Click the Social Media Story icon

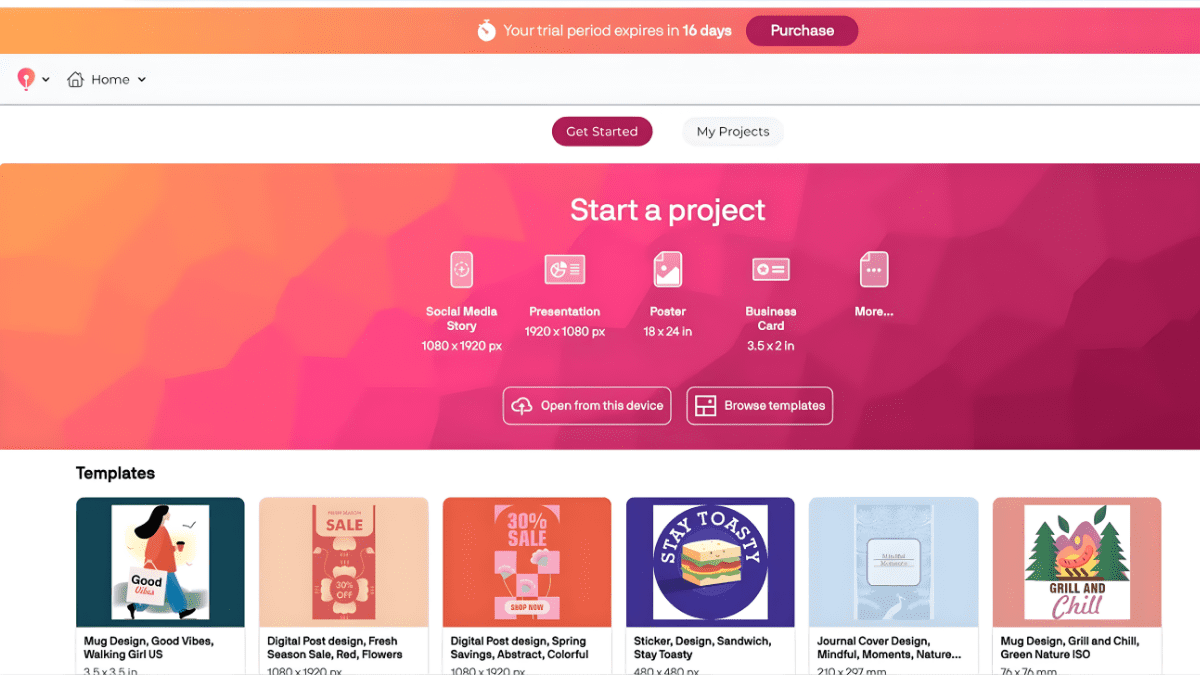point(461,270)
